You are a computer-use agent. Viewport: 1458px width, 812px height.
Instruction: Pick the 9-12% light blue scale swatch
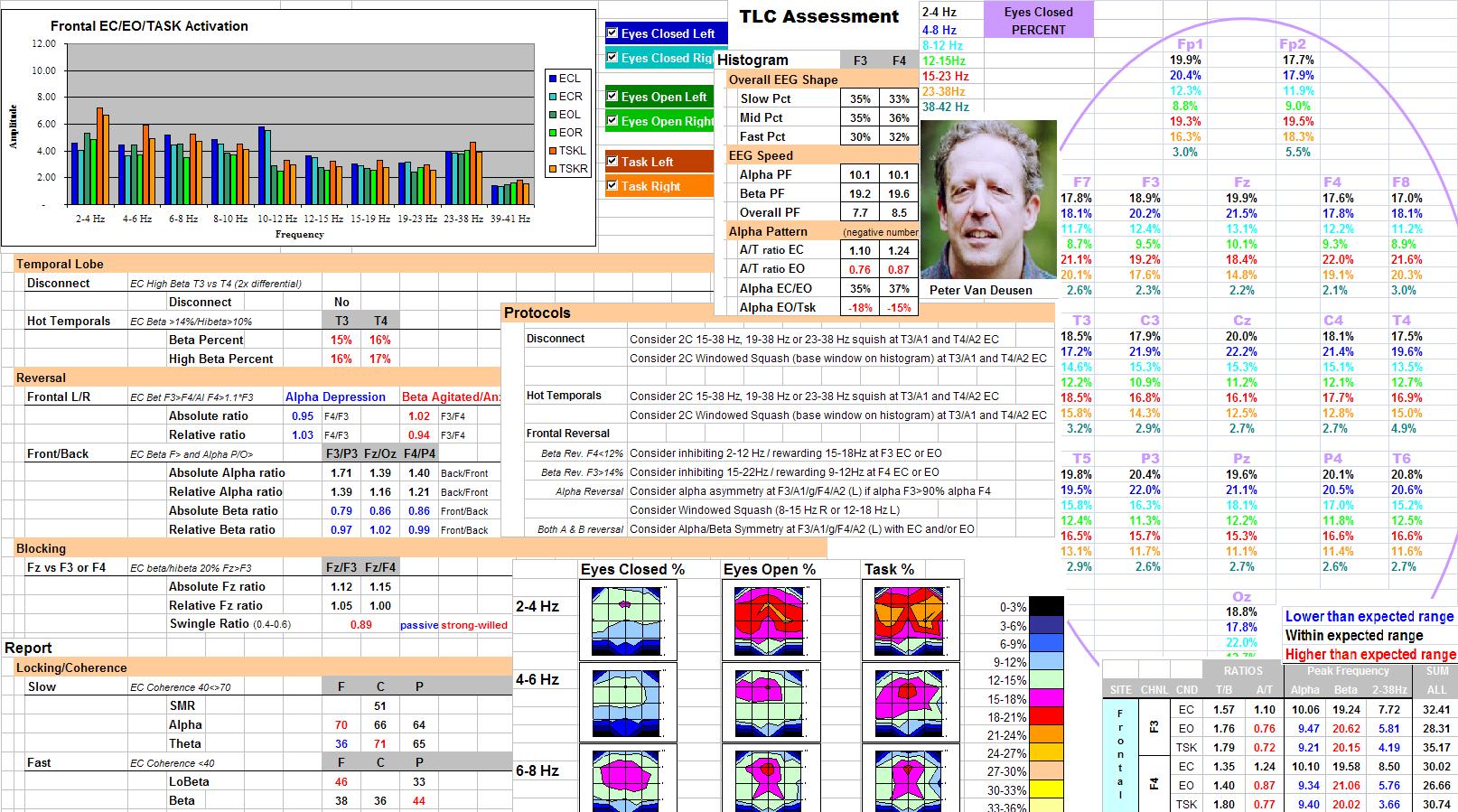1046,662
